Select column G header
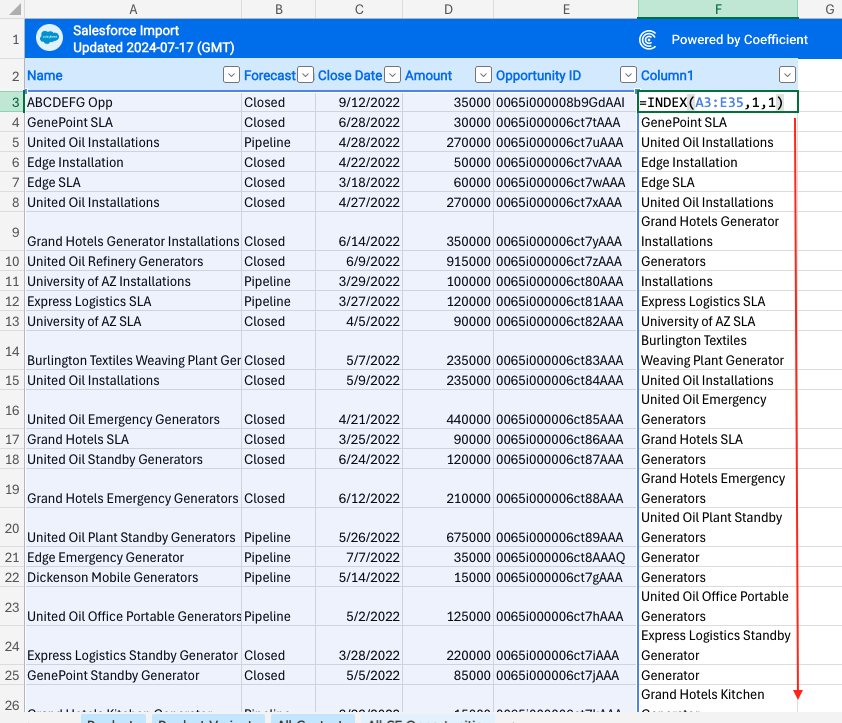This screenshot has width=842, height=723. coord(821,9)
